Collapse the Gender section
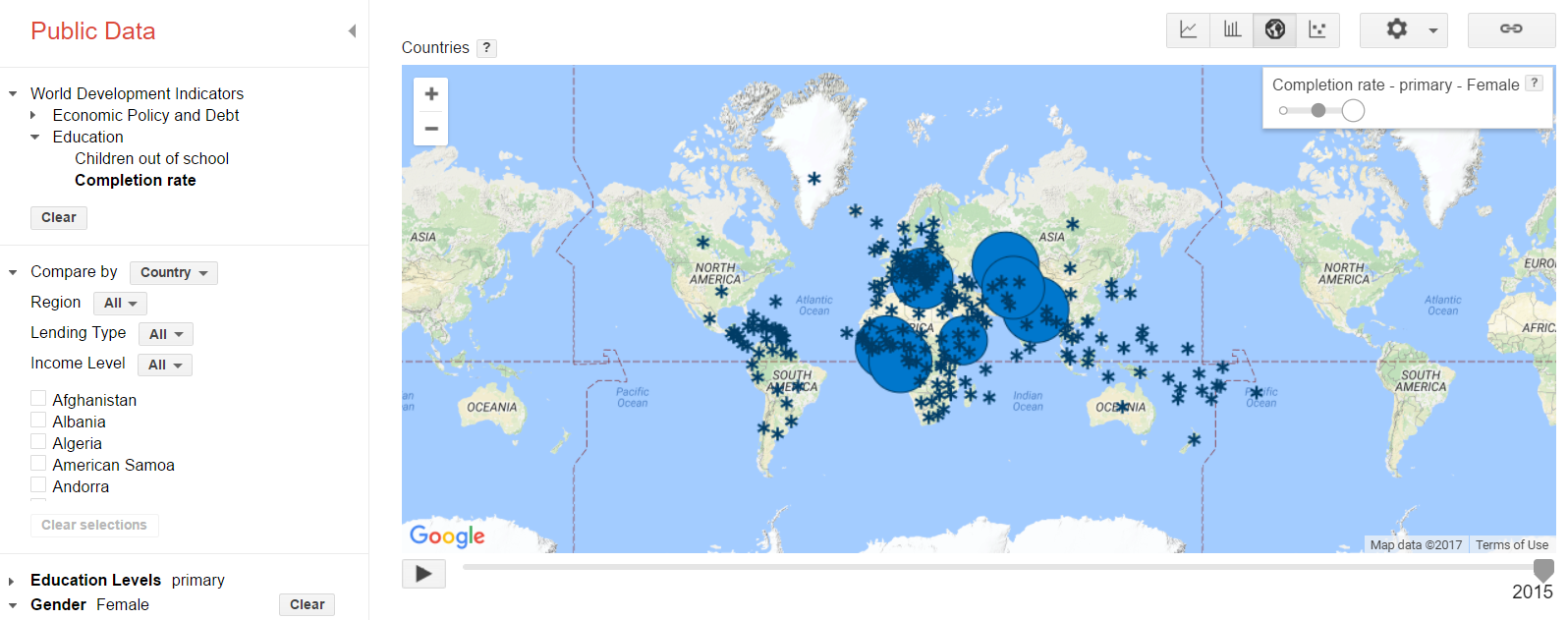This screenshot has width=1568, height=620. (x=13, y=605)
